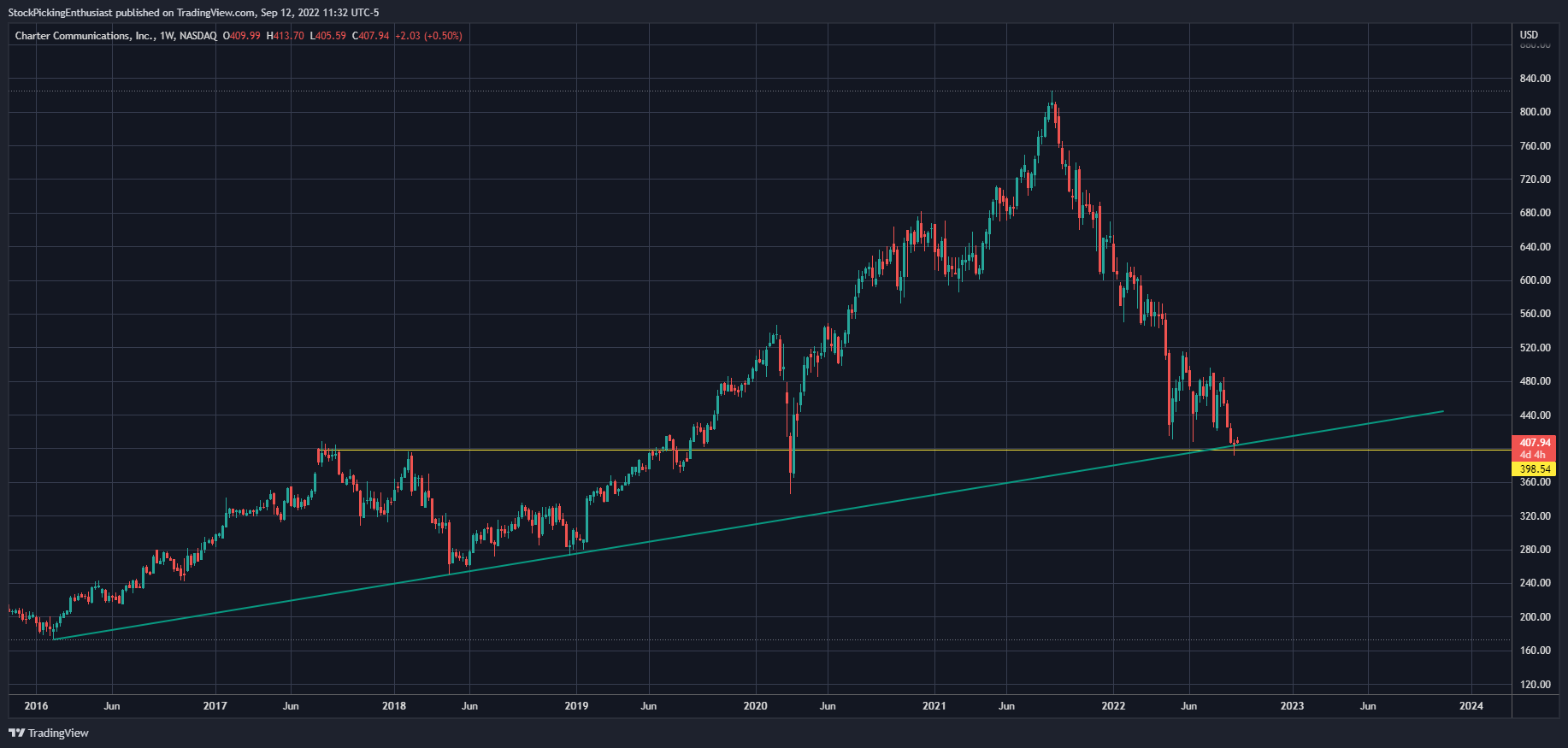
Task: Click the 2018 label on time axis
Action: [394, 706]
